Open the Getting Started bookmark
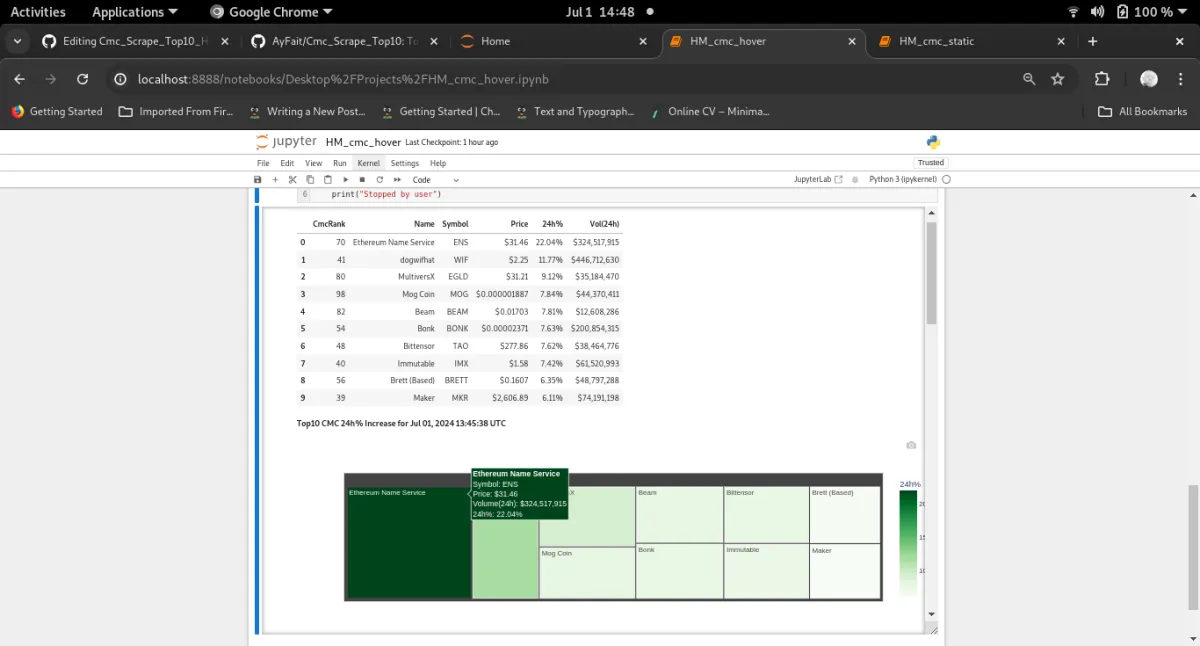Viewport: 1200px width, 646px height. coord(57,111)
